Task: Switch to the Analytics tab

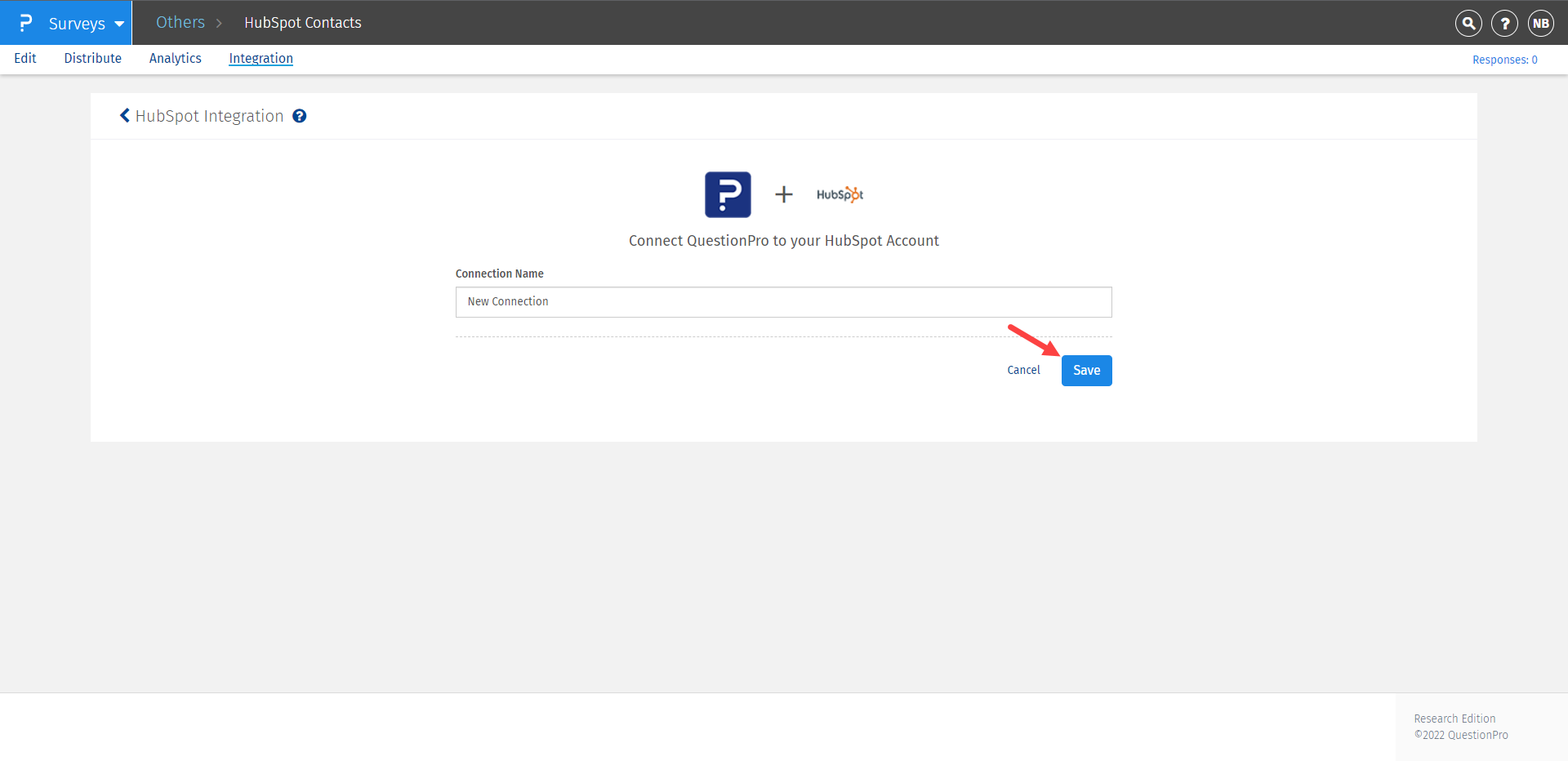Action: pyautogui.click(x=176, y=58)
